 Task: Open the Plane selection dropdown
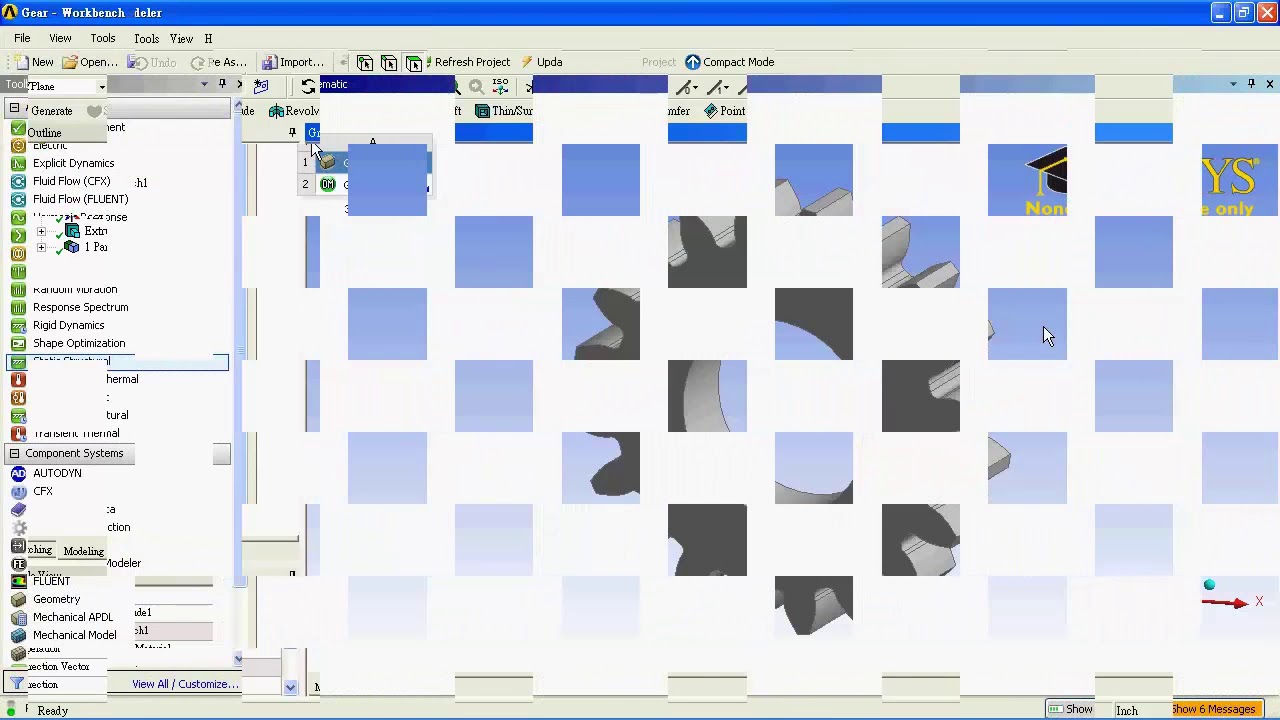101,87
